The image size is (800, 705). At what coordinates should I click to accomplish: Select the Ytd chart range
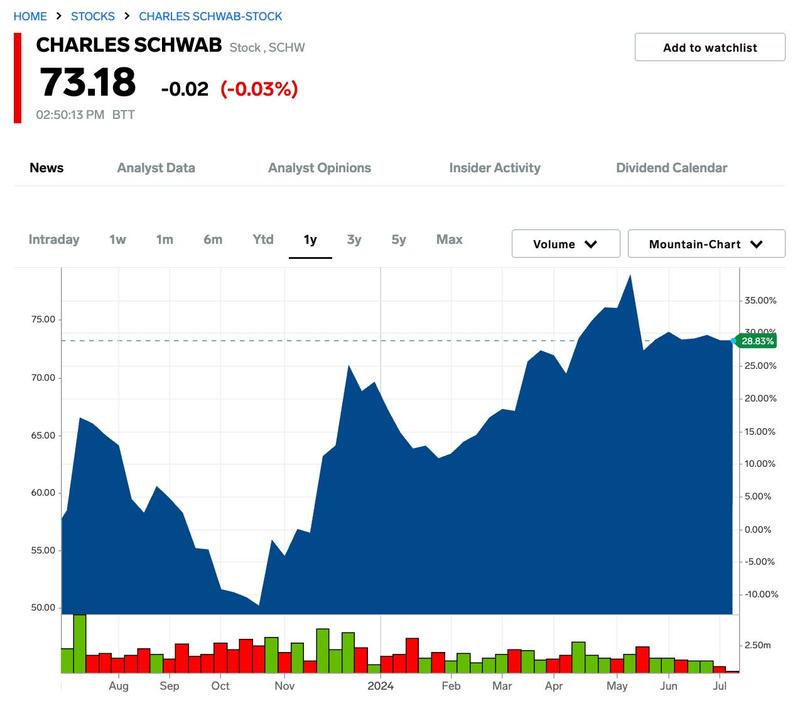point(263,240)
